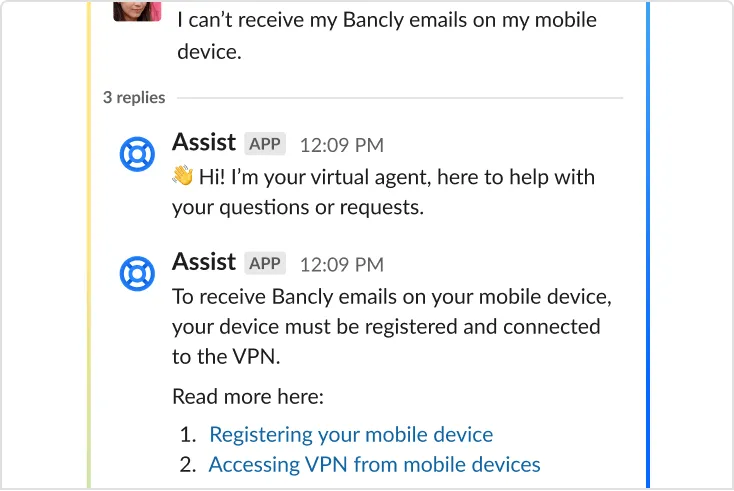Click the divider line beside 3 replies
Image resolution: width=734 pixels, height=491 pixels.
[x=398, y=98]
